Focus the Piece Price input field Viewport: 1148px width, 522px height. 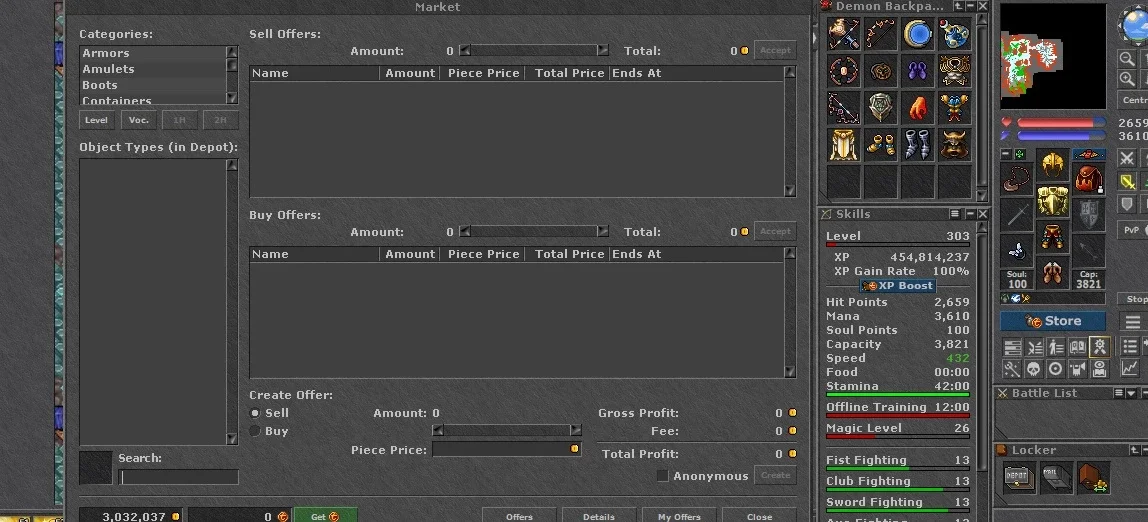(507, 449)
